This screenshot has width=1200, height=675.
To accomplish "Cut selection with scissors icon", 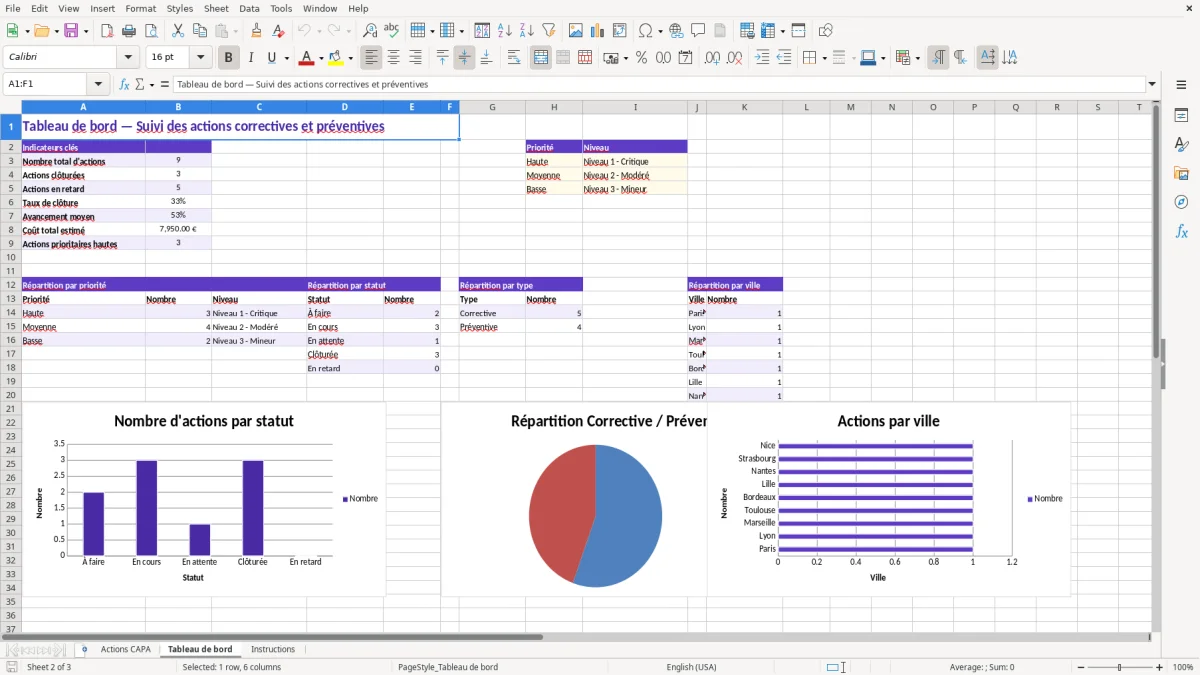I will (x=178, y=31).
